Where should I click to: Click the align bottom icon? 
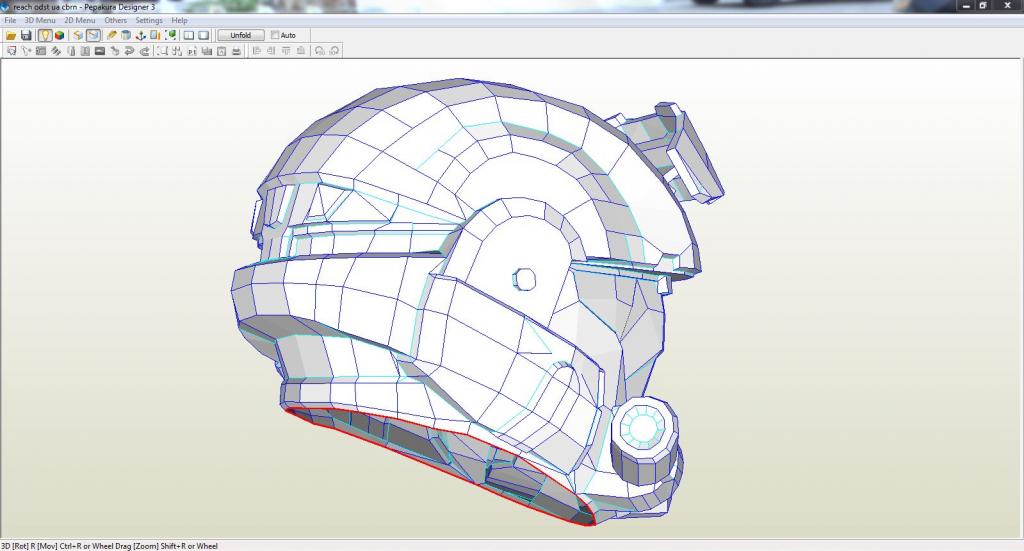[300, 51]
